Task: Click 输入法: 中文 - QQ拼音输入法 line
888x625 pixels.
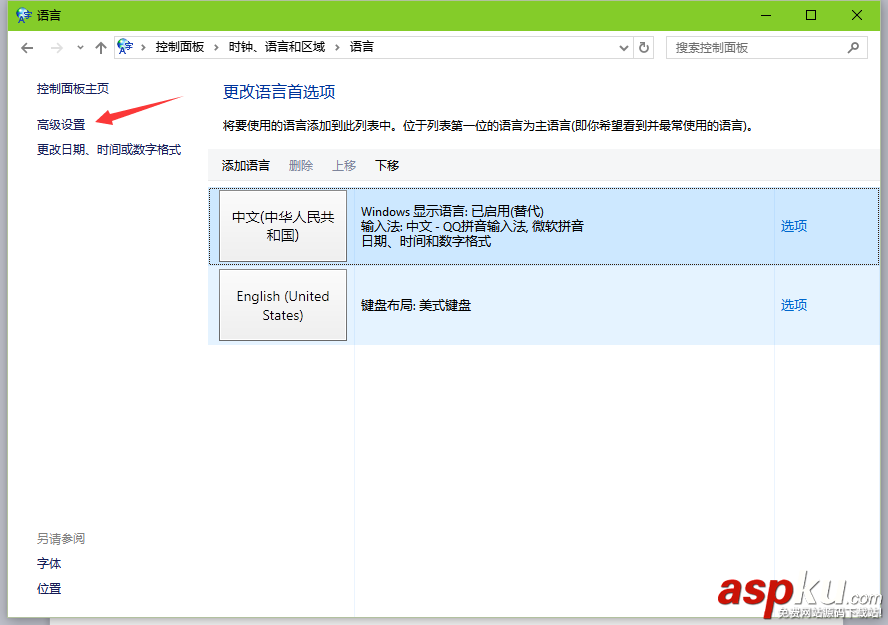Action: [x=472, y=226]
